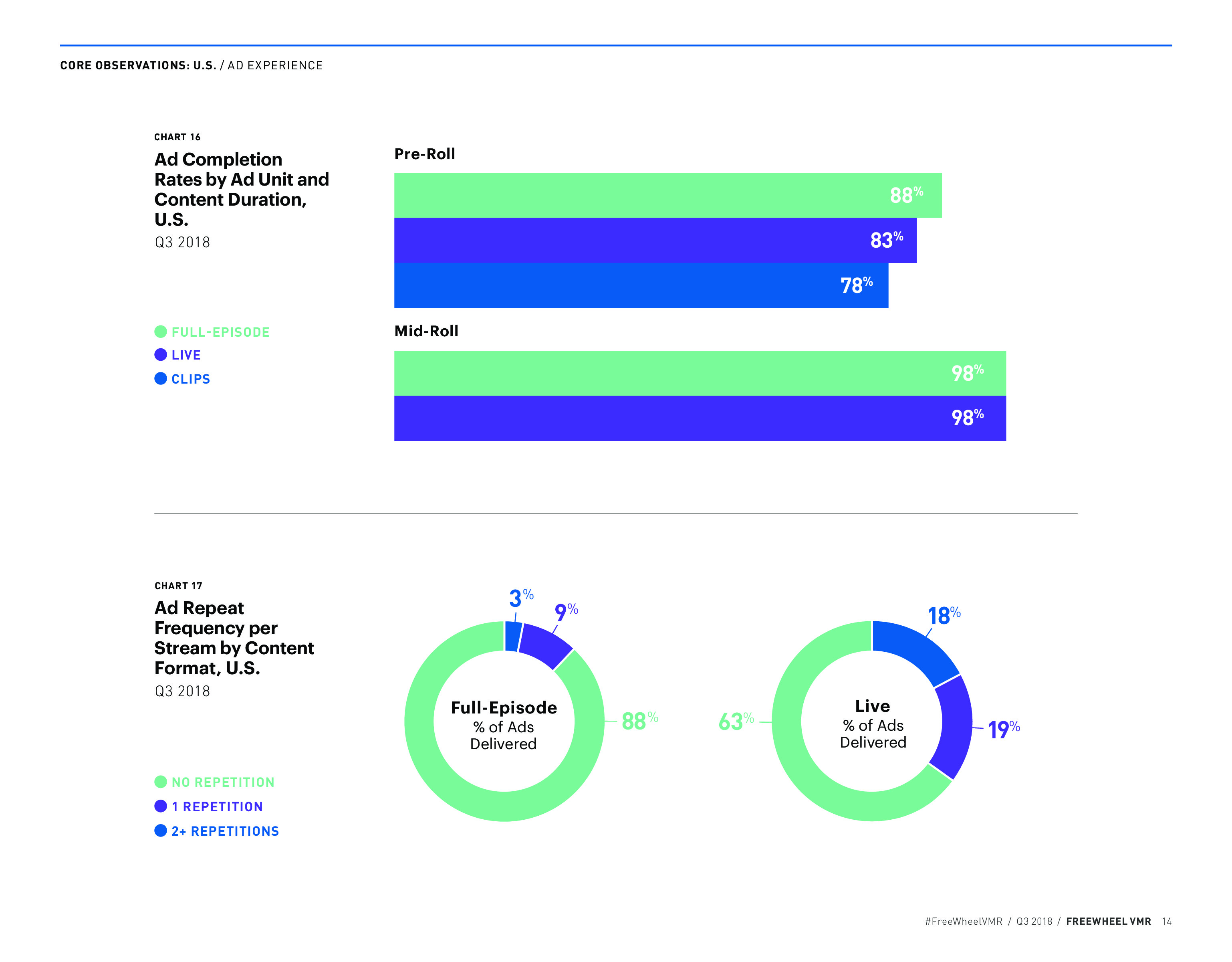
Task: Click the Live purple legend dot
Action: point(161,355)
